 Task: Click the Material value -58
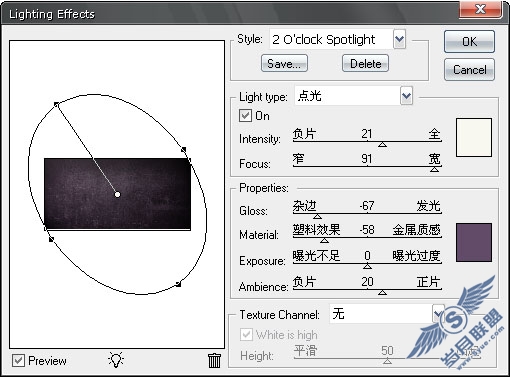click(x=367, y=230)
